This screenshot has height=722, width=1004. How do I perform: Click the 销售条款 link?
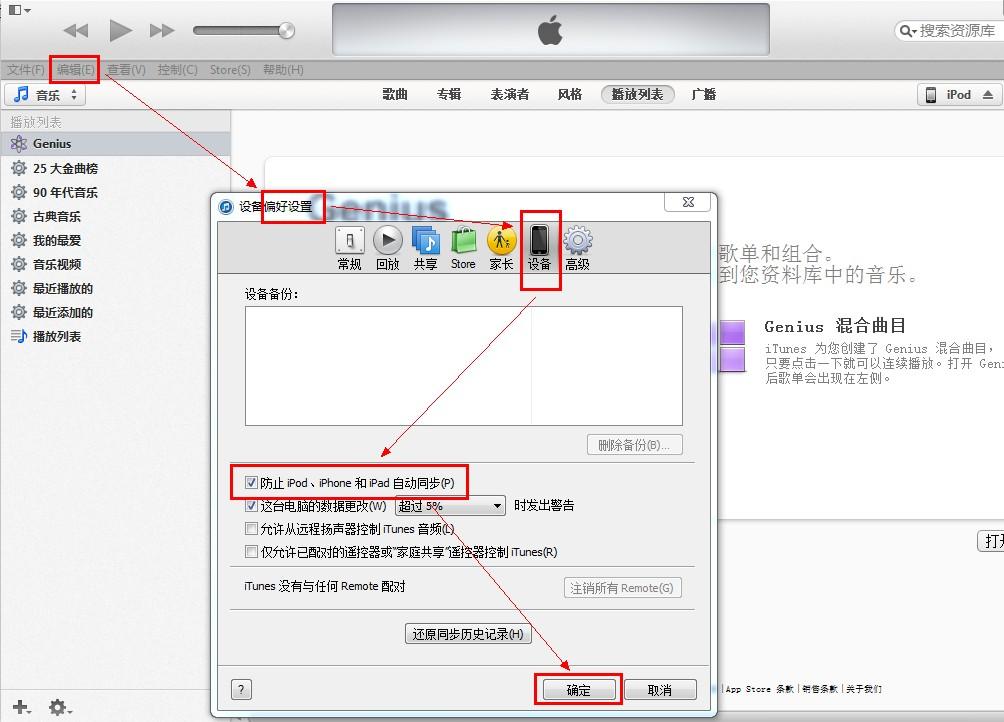820,689
